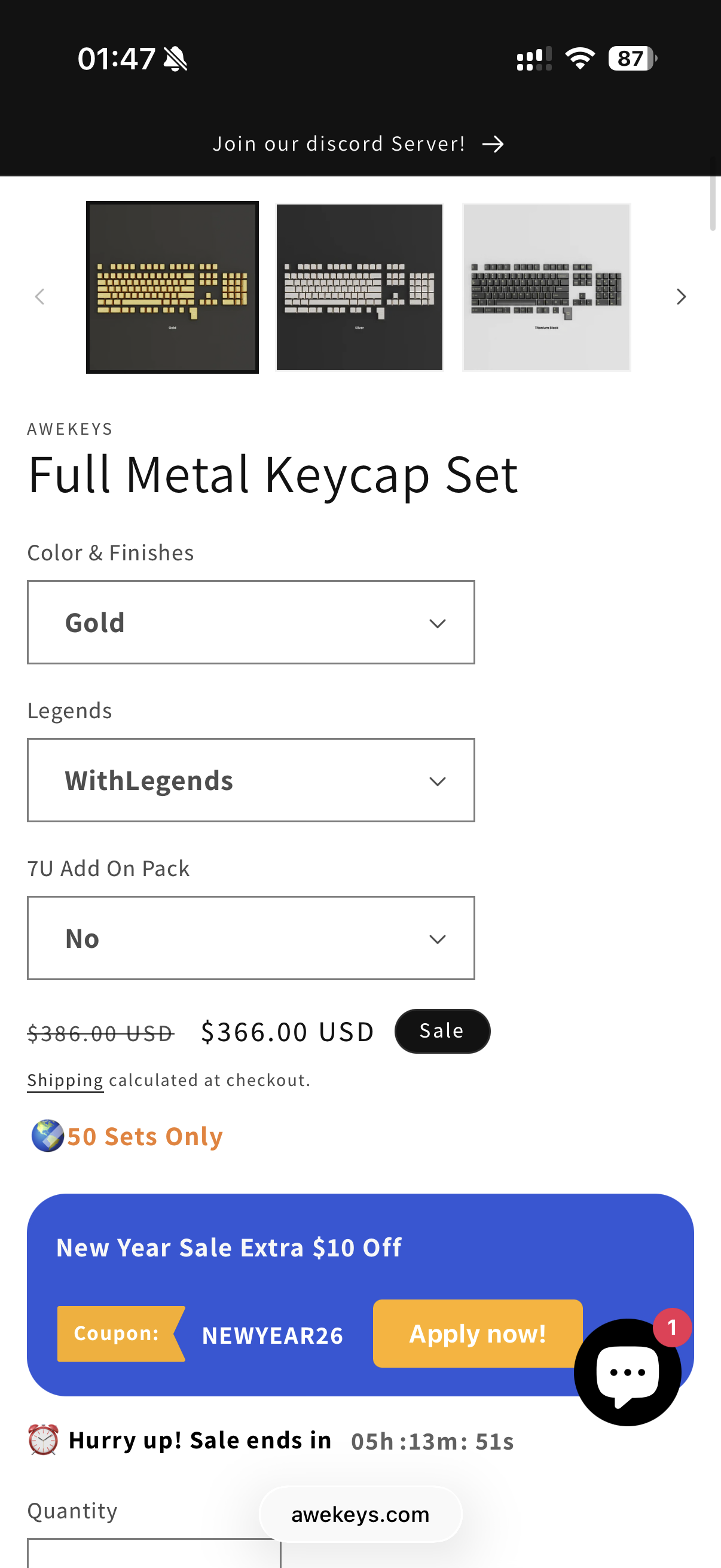Screen dimensions: 721x1568
Task: Tap the Wi-Fi status icon
Action: point(579,59)
